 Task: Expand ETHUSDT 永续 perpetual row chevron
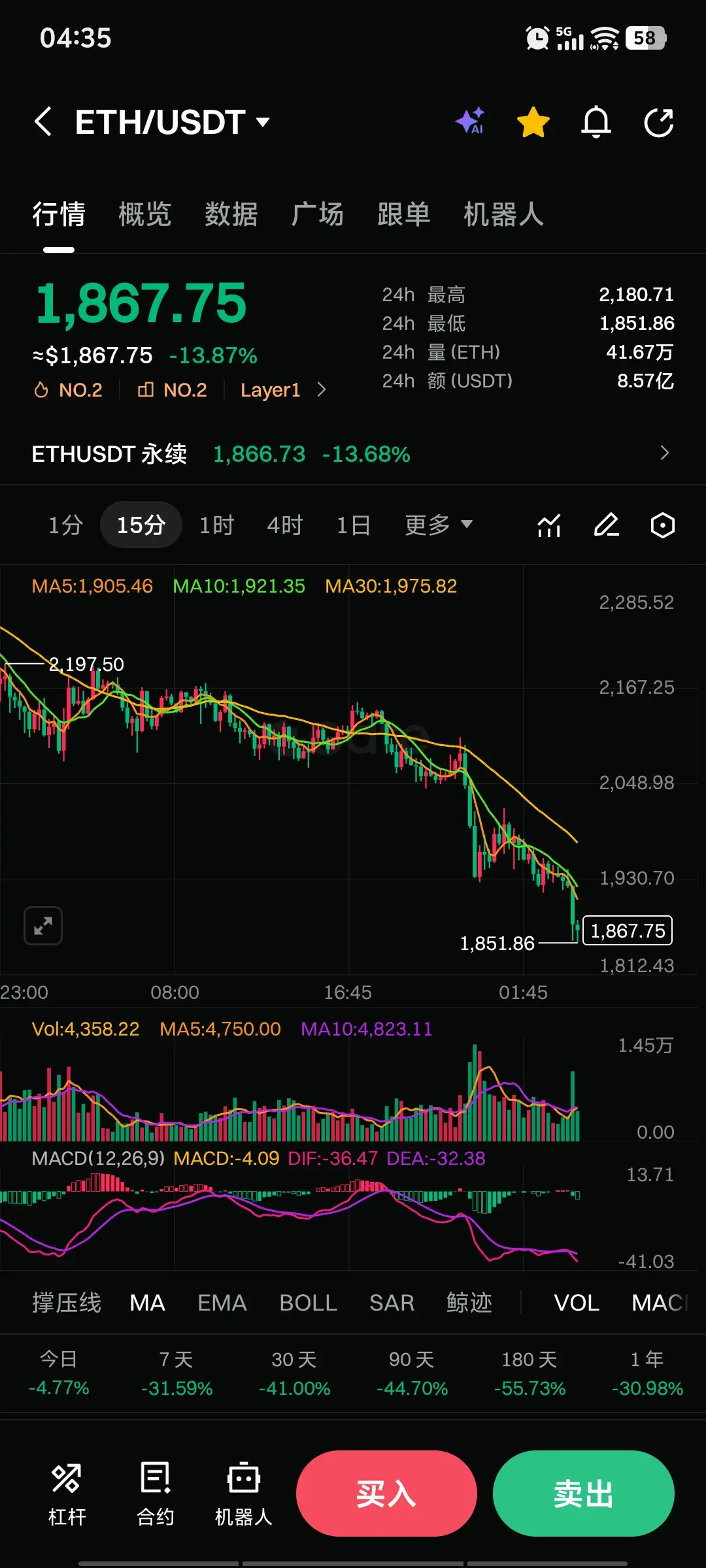pyautogui.click(x=665, y=453)
